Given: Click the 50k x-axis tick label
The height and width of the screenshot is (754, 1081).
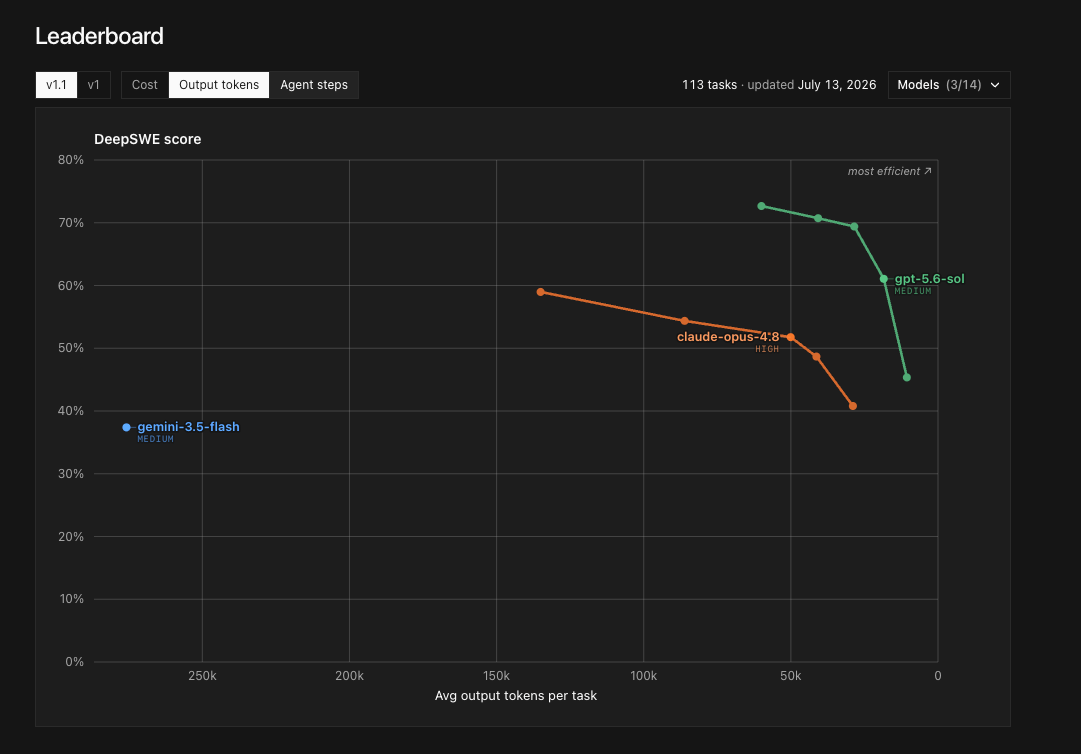Looking at the screenshot, I should pyautogui.click(x=791, y=675).
